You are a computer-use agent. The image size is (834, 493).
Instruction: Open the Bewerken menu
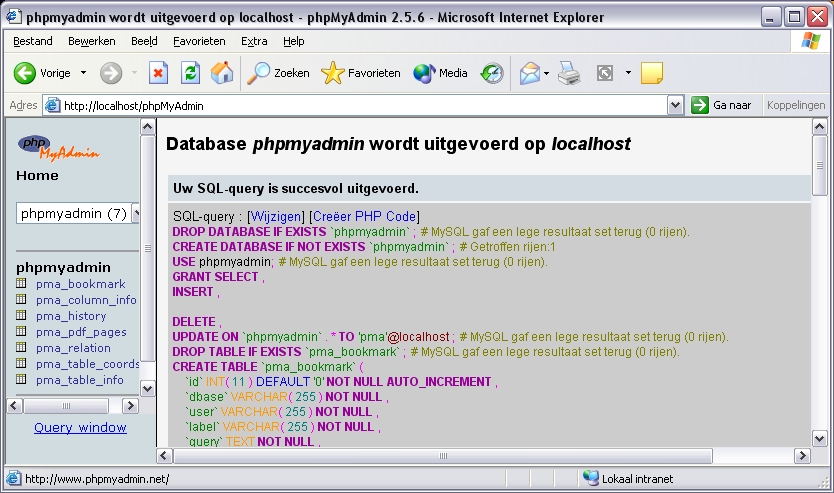coord(91,41)
